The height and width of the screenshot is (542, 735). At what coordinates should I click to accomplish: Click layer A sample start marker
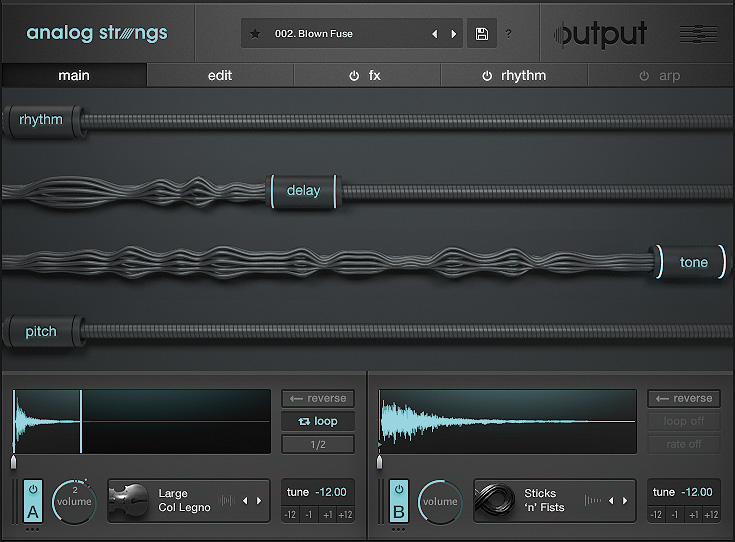coord(14,462)
